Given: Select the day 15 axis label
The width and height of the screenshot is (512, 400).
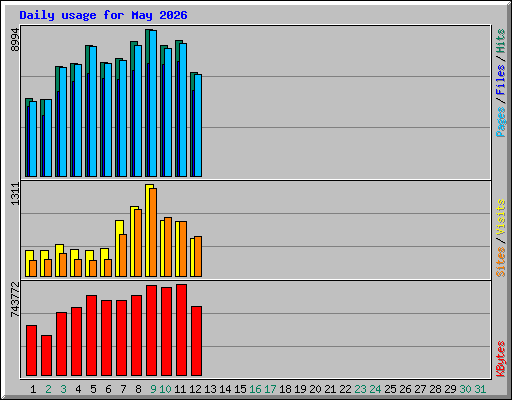Looking at the screenshot, I should [240, 389].
